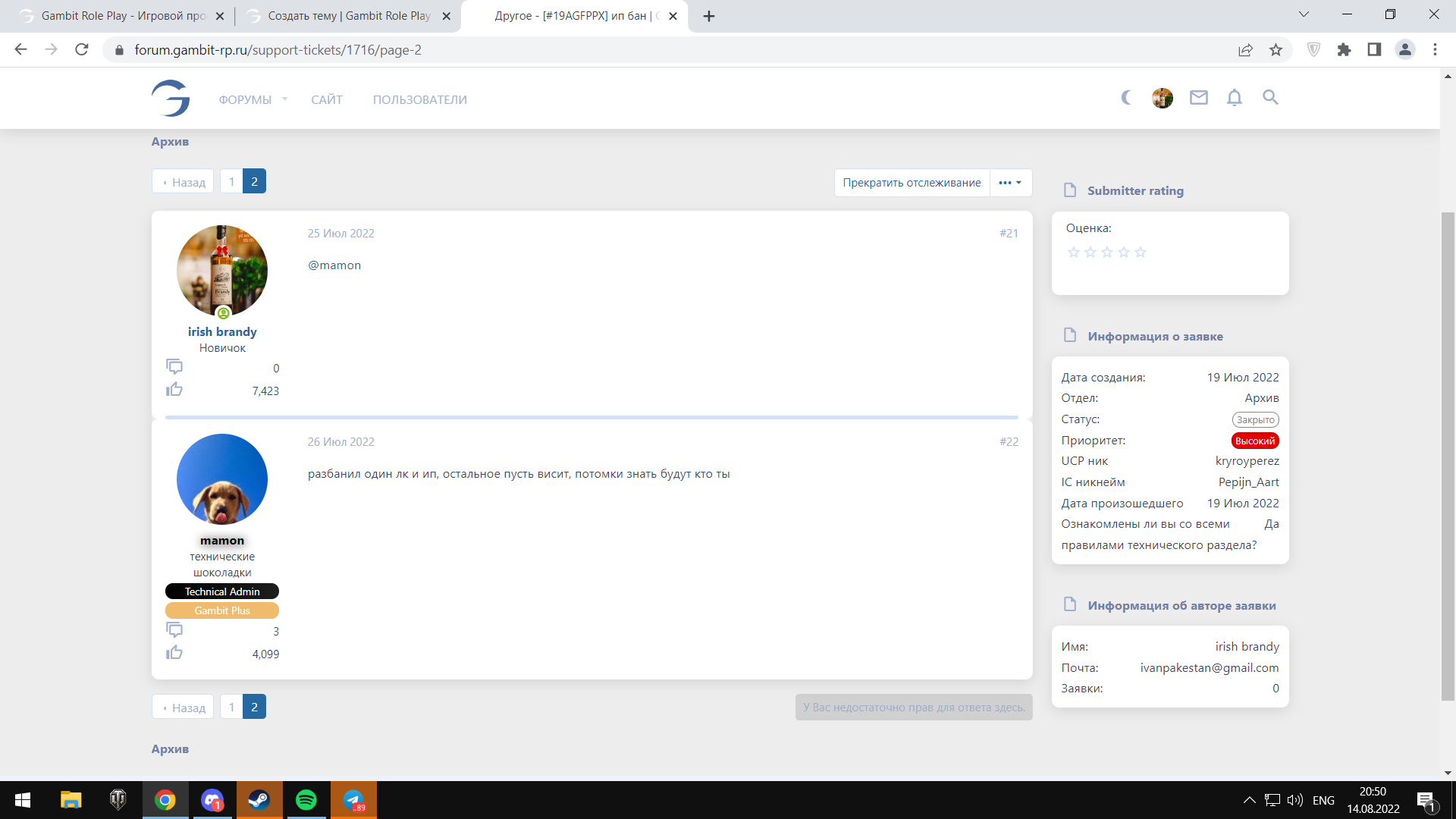Open the forum messages envelope icon
This screenshot has height=819, width=1456.
click(x=1198, y=98)
